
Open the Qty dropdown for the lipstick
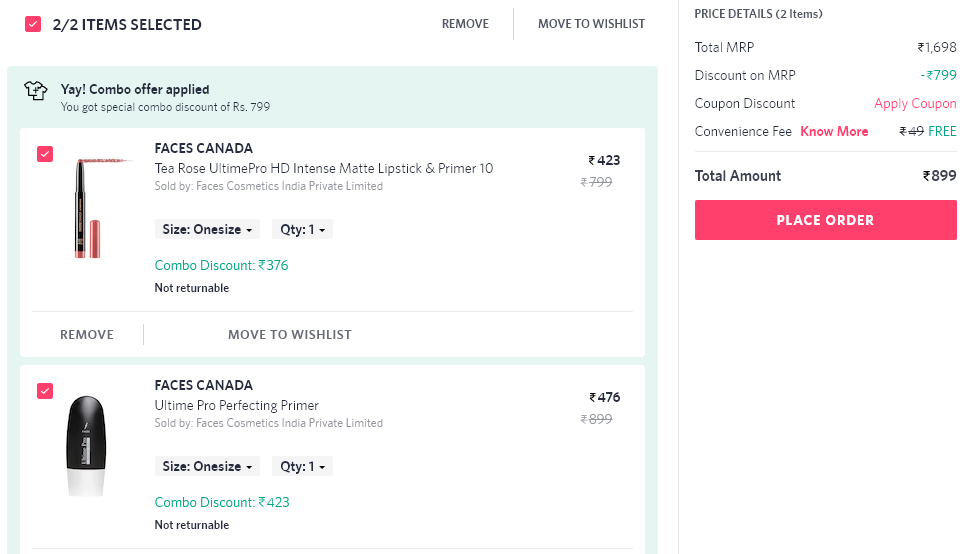(302, 229)
